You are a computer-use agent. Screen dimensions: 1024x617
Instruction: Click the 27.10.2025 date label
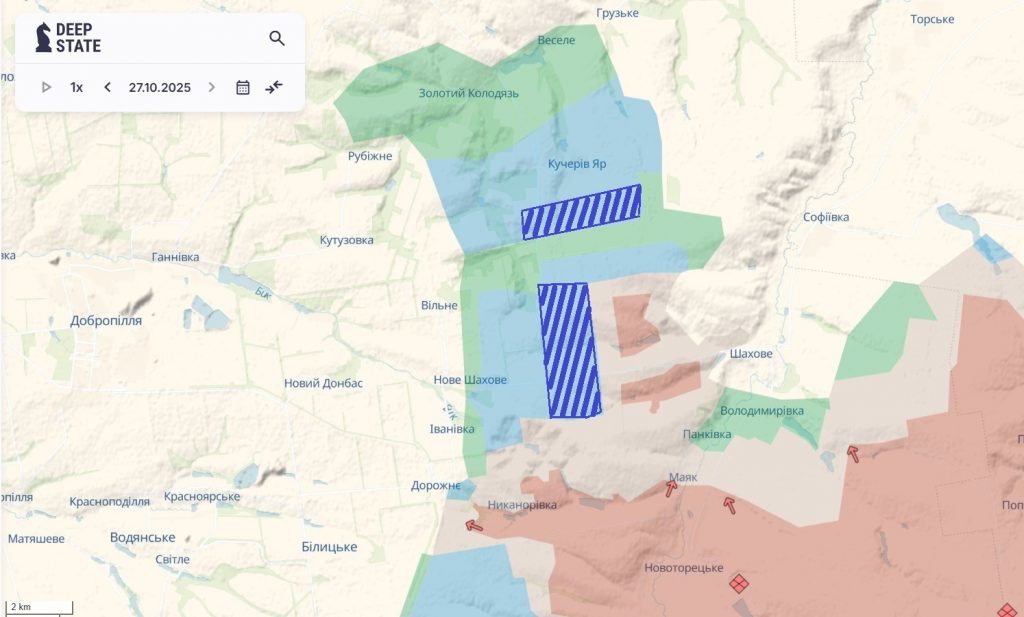point(159,87)
